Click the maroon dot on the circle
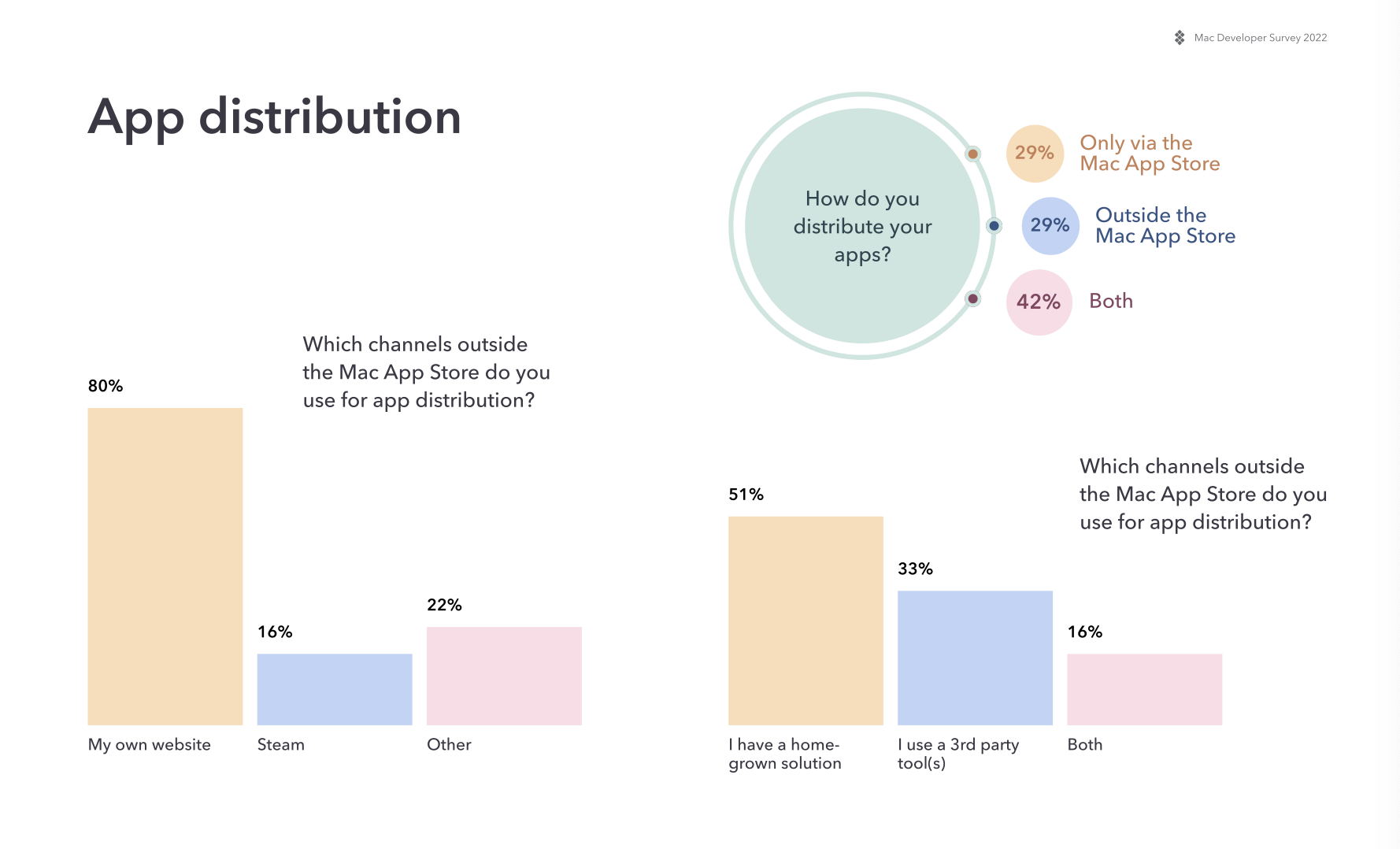Viewport: 1400px width, 849px height. pos(973,298)
